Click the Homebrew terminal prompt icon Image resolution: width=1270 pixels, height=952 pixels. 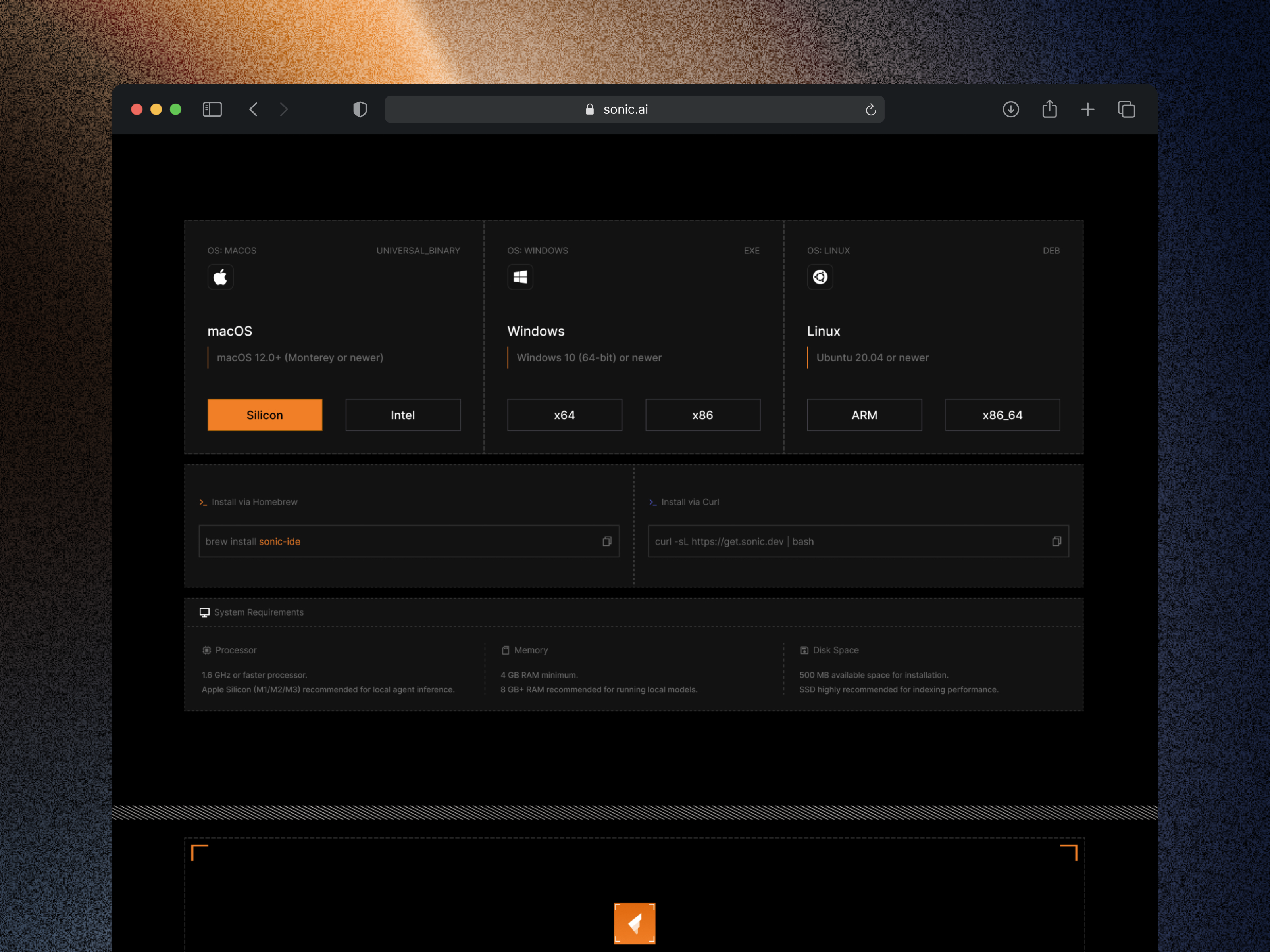pyautogui.click(x=203, y=502)
